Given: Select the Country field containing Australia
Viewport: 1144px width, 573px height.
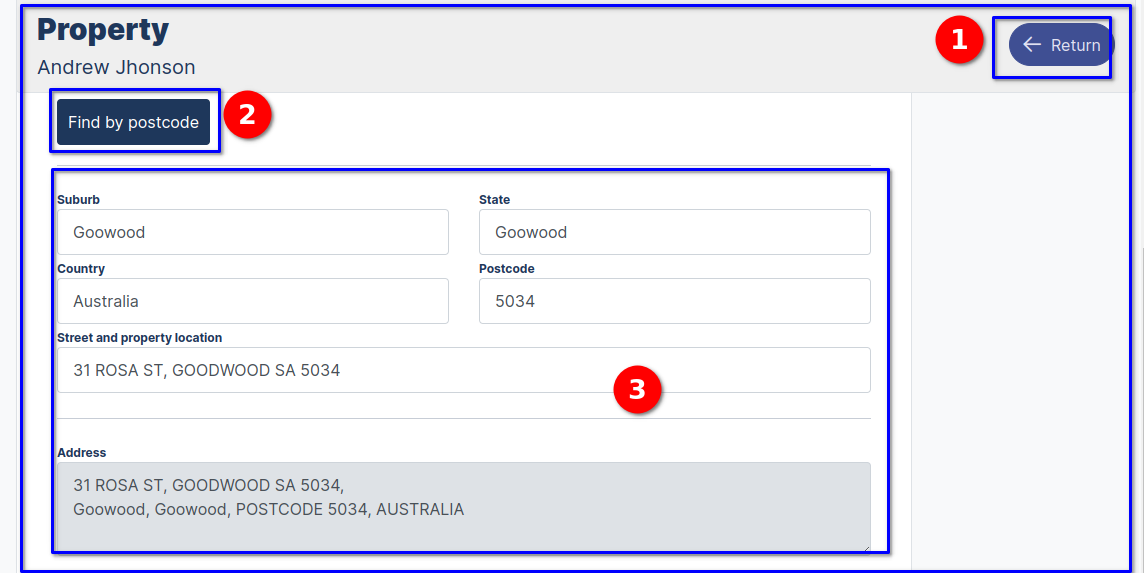Looking at the screenshot, I should 252,301.
